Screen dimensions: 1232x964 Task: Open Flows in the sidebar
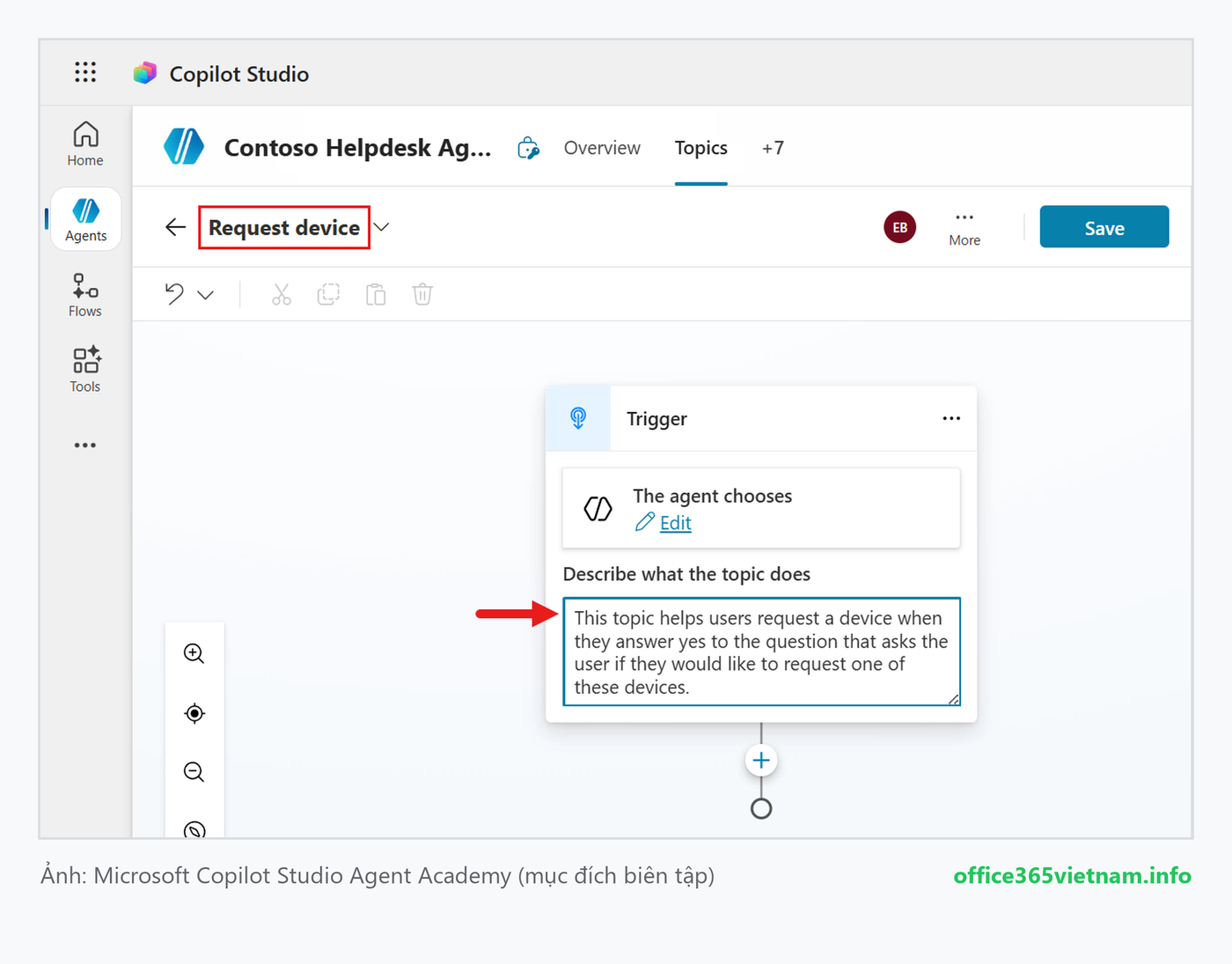85,295
